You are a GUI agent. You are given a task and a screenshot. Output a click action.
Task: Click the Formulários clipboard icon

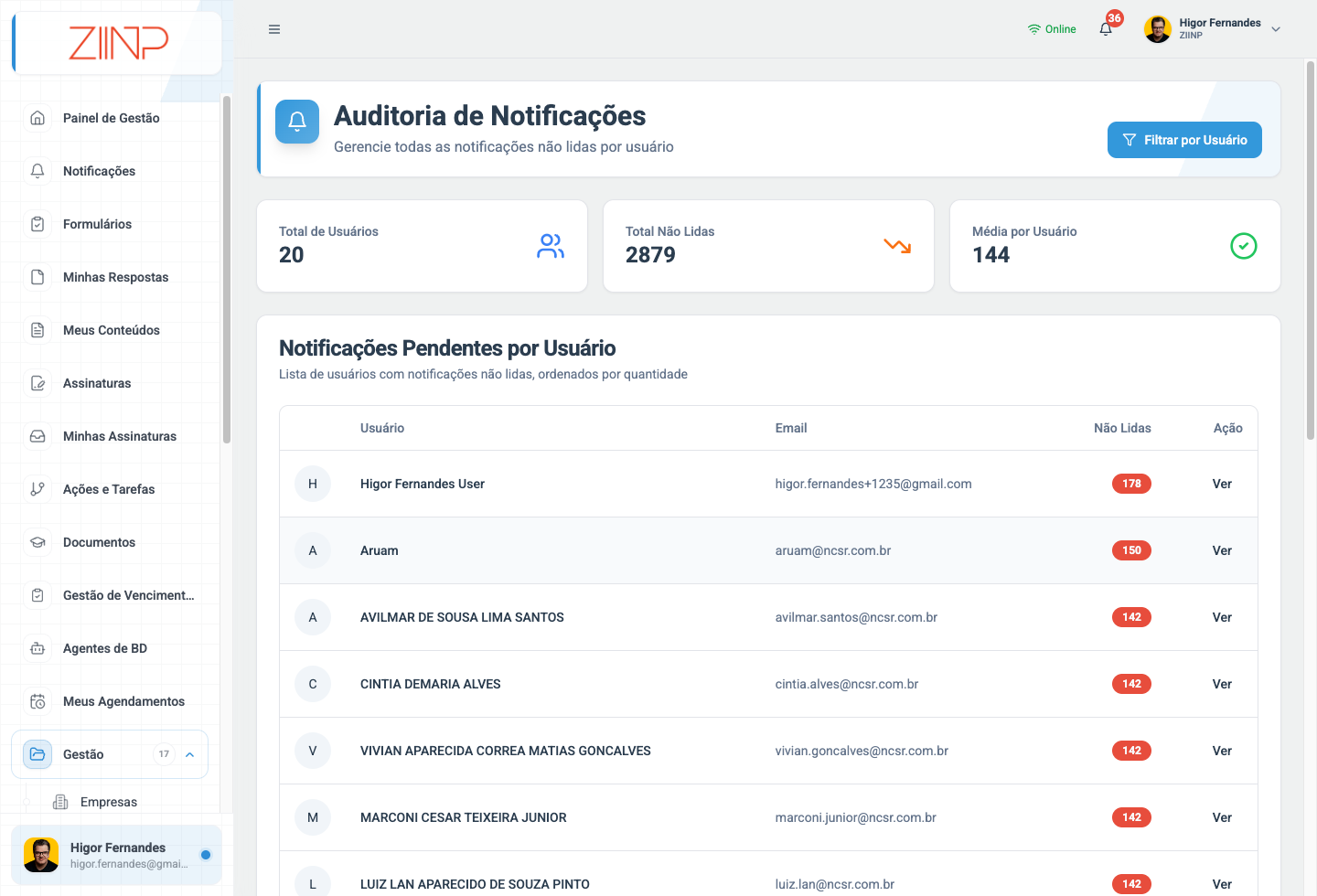click(37, 224)
